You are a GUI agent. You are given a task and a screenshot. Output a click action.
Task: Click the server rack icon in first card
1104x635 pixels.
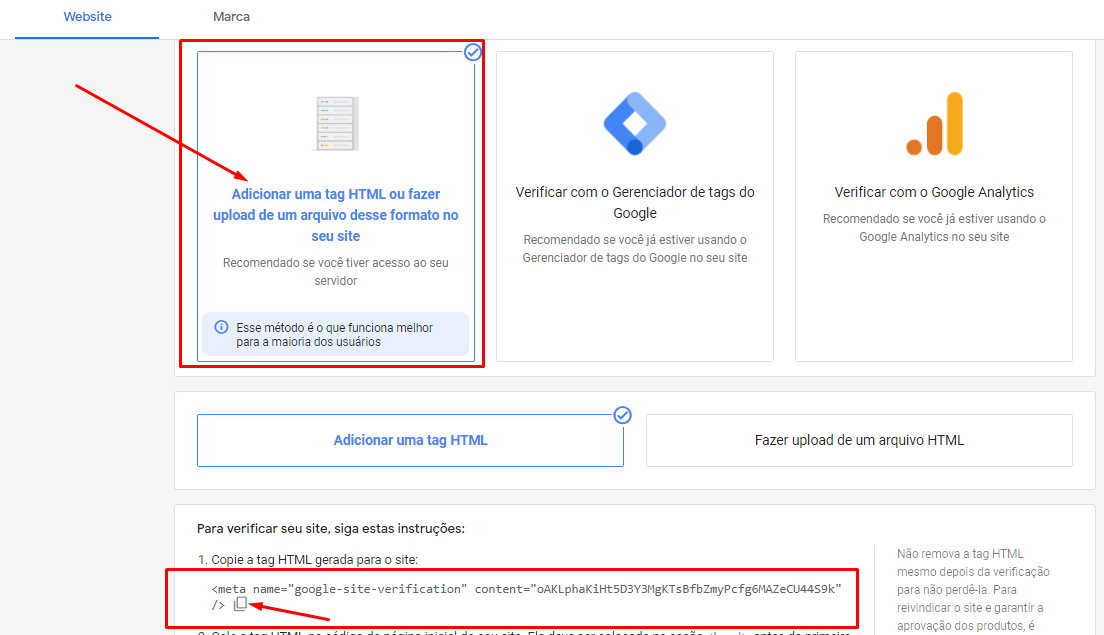click(x=335, y=124)
